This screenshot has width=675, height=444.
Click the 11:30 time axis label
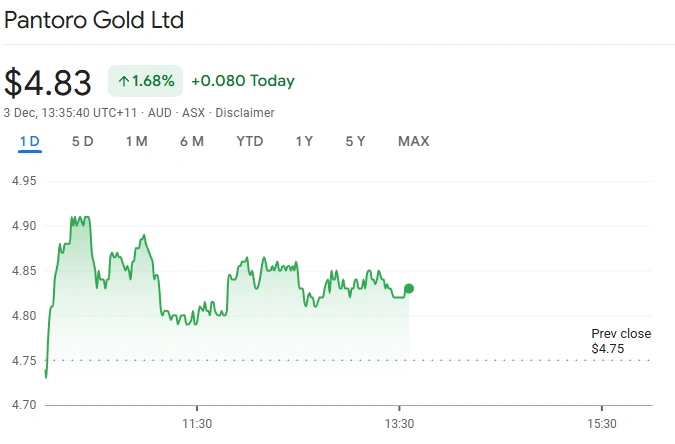coord(197,422)
